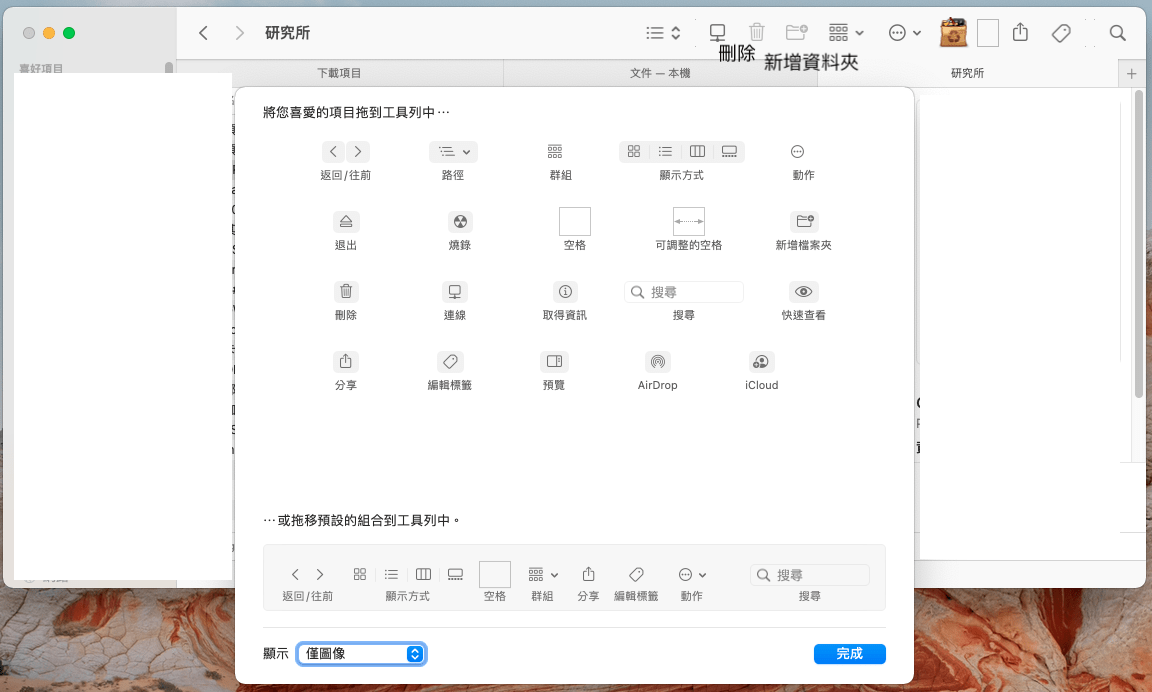
Task: Open the Action ellipsis menu in toolbar
Action: click(x=904, y=33)
